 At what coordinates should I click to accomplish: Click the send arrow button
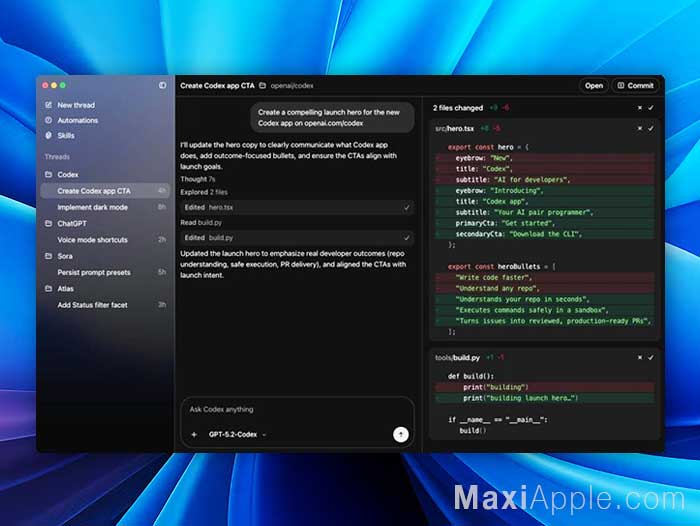click(x=400, y=434)
